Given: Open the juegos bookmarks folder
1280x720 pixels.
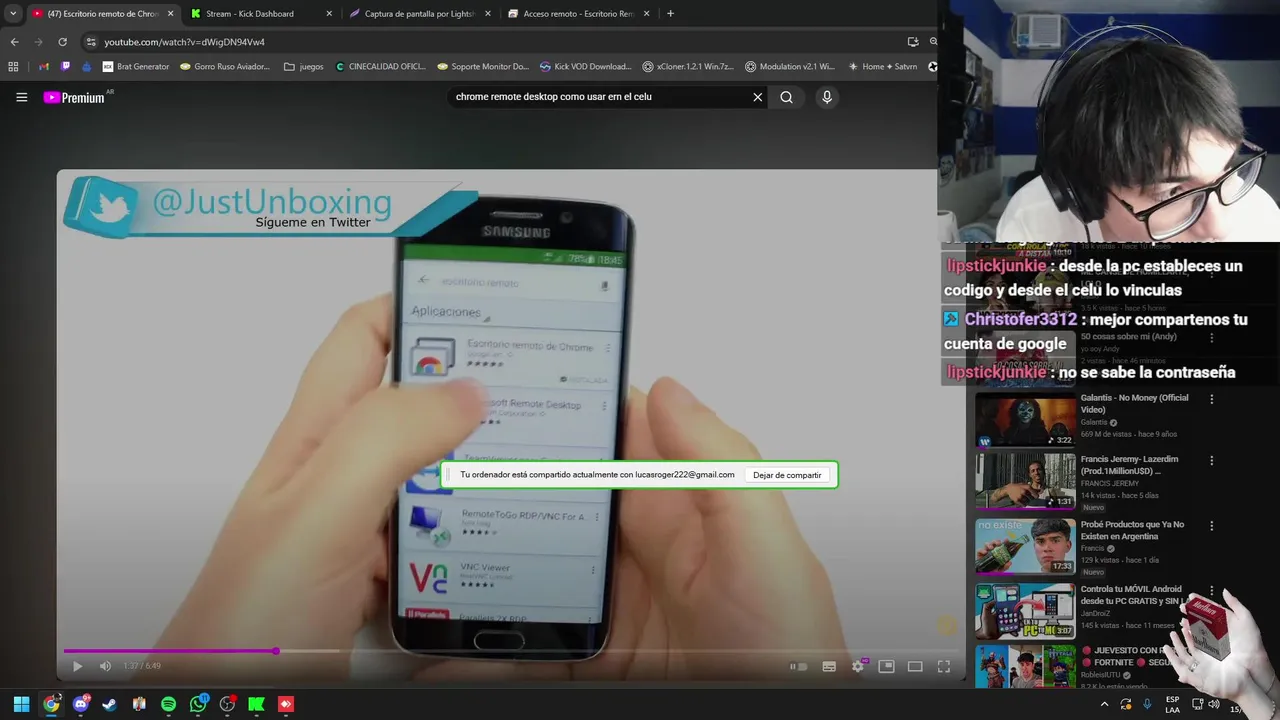Looking at the screenshot, I should tap(304, 67).
